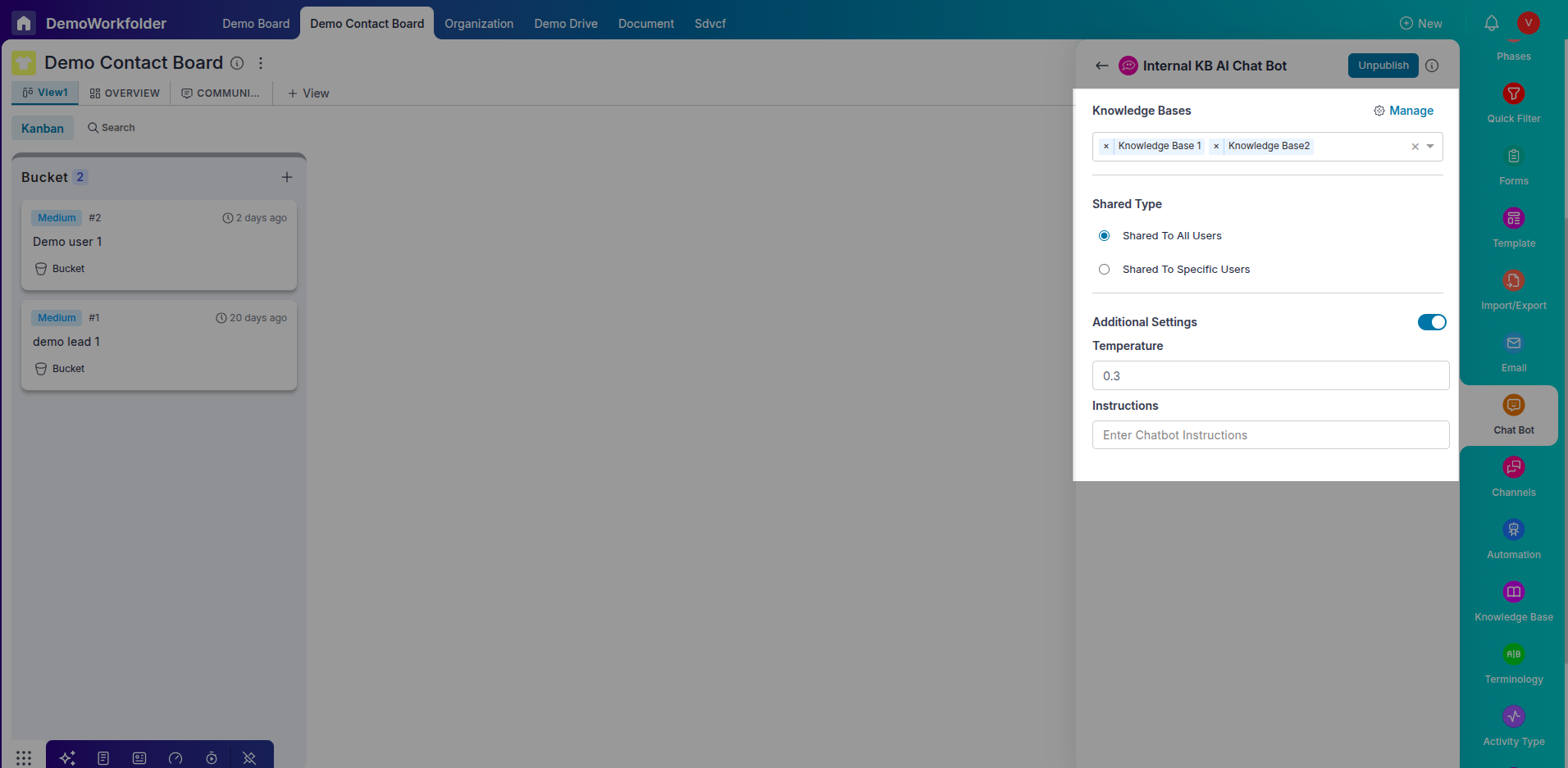Select Shared To All Users radio

[x=1105, y=236]
